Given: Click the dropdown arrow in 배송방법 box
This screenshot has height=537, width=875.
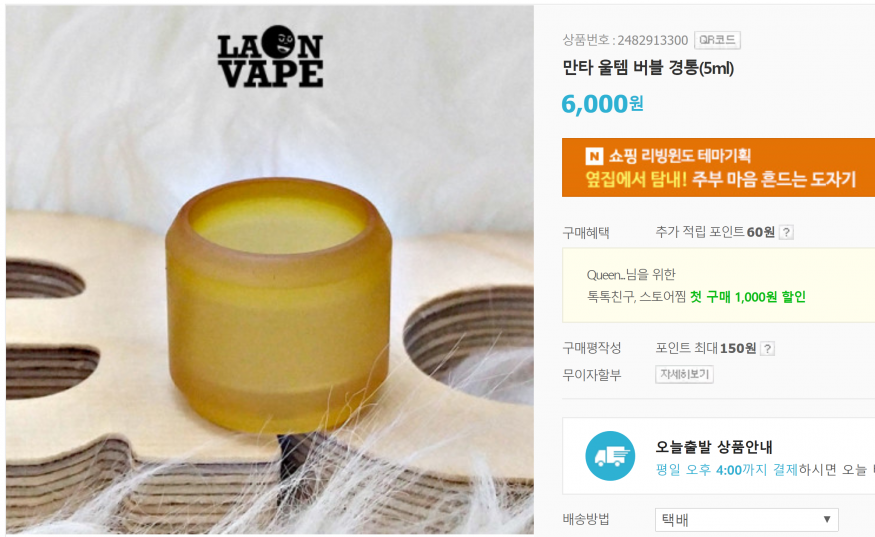Looking at the screenshot, I should [827, 520].
